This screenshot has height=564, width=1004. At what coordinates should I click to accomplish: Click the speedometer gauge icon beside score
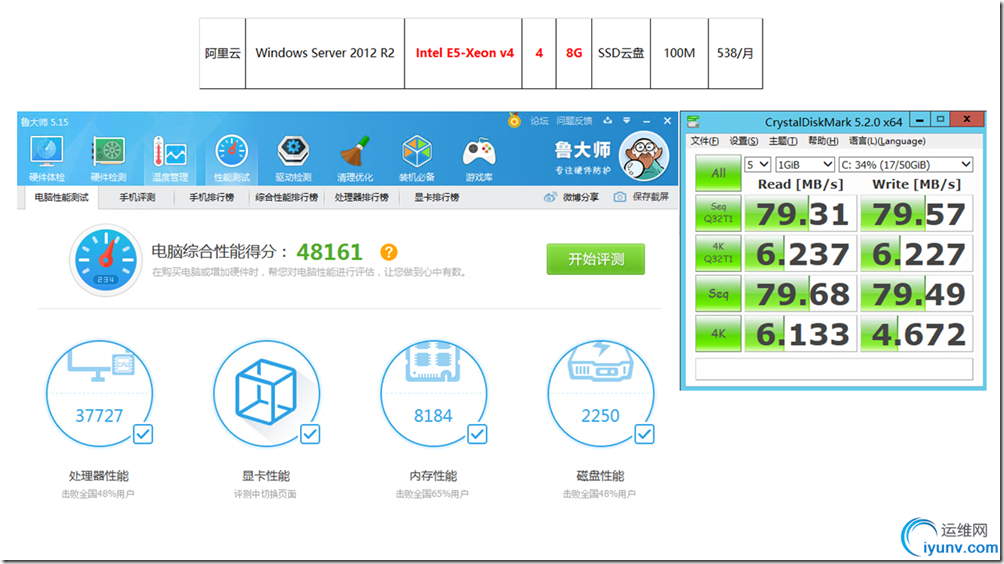click(x=106, y=260)
